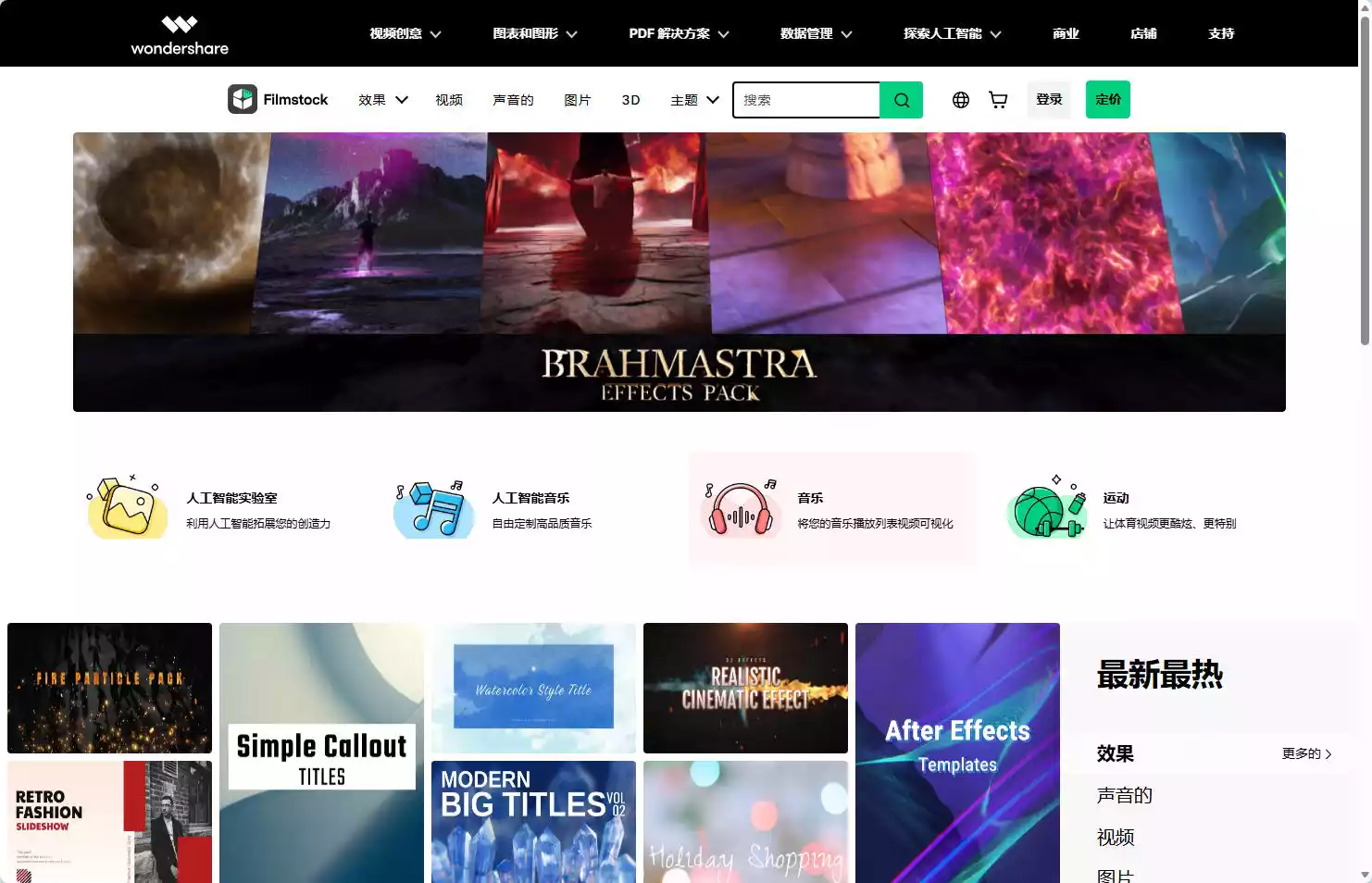The image size is (1372, 883).
Task: Go to the 图片 section
Action: 578,100
